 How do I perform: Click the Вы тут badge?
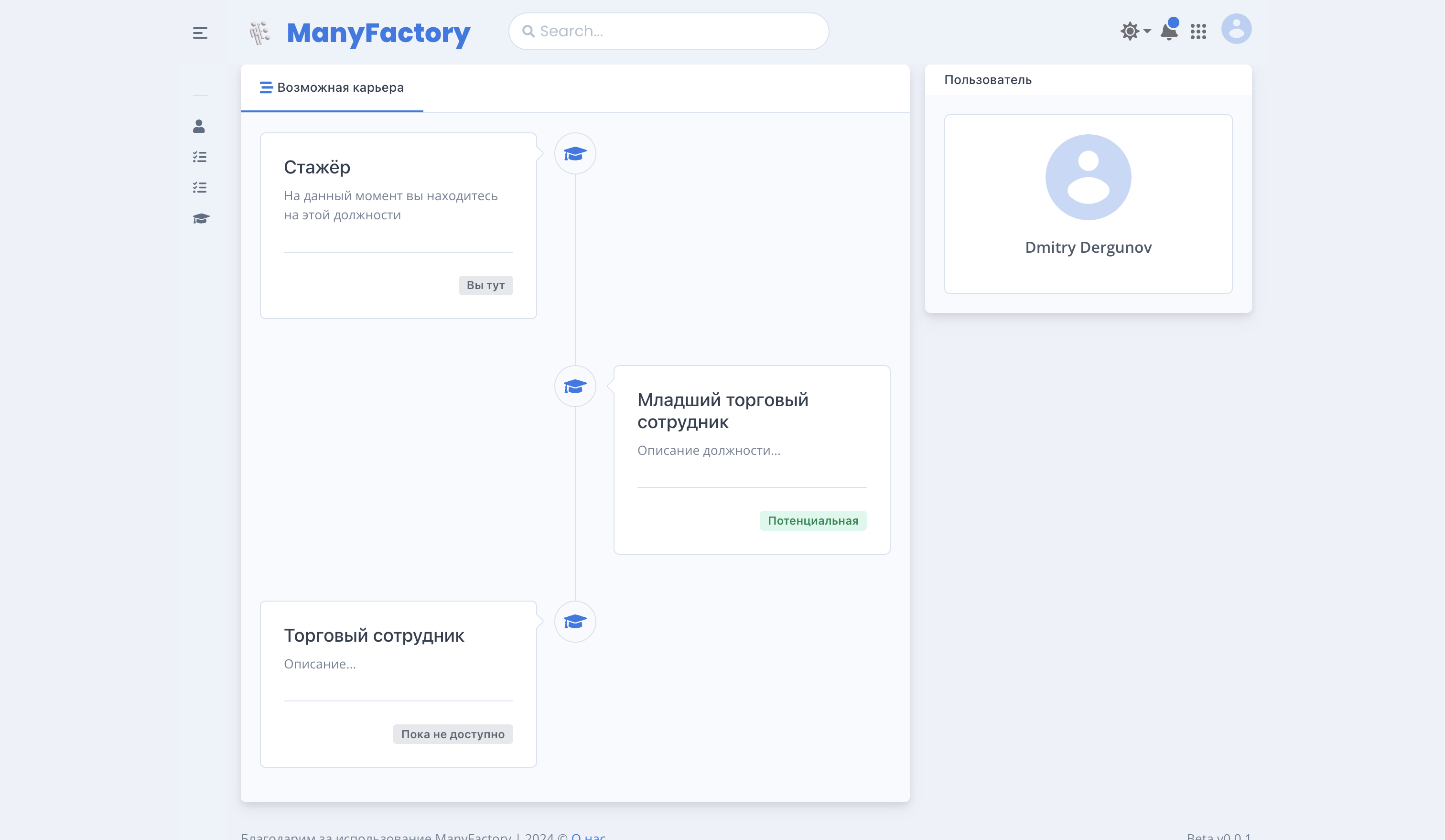point(485,285)
